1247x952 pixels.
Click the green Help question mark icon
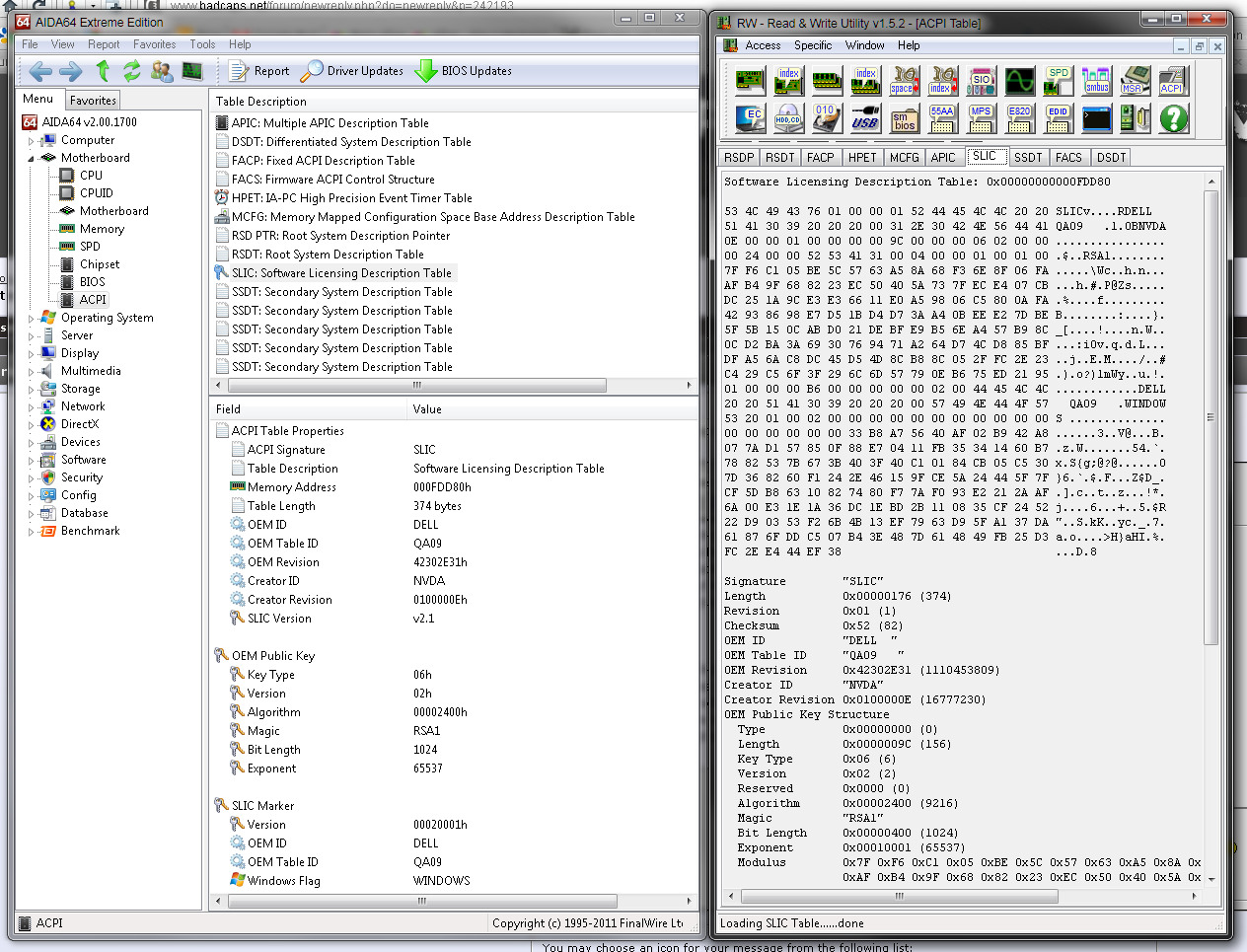click(x=1173, y=119)
